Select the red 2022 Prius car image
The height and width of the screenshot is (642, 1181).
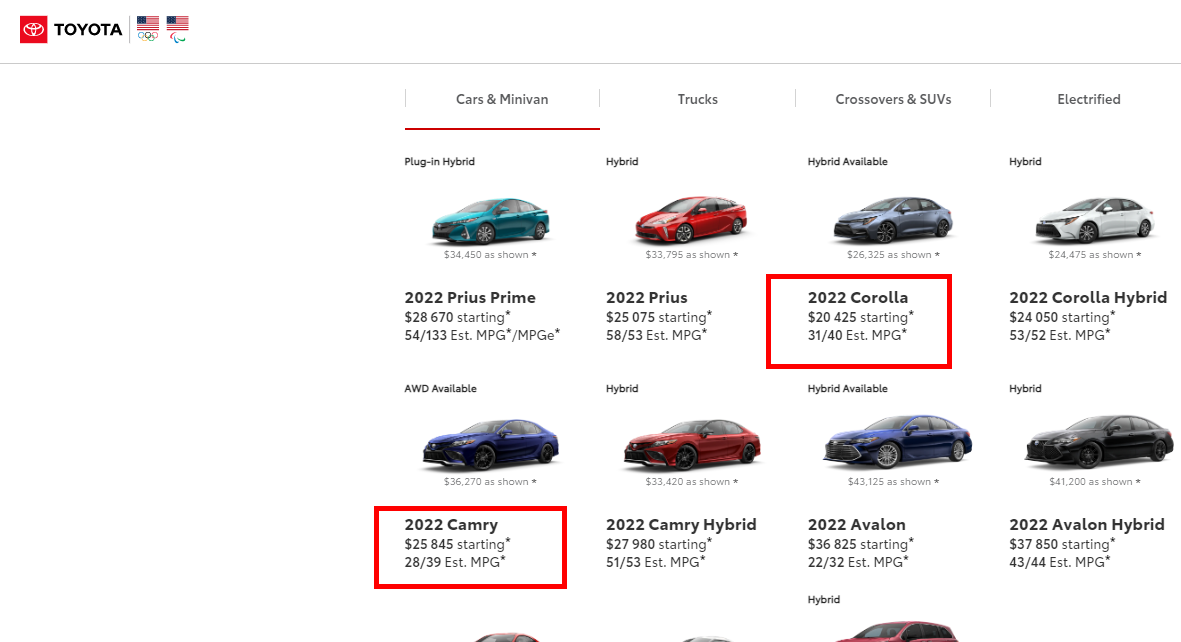pos(691,219)
